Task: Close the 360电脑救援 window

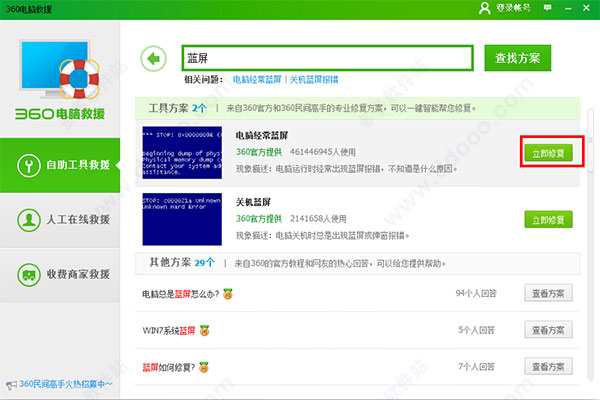Action: click(x=586, y=8)
